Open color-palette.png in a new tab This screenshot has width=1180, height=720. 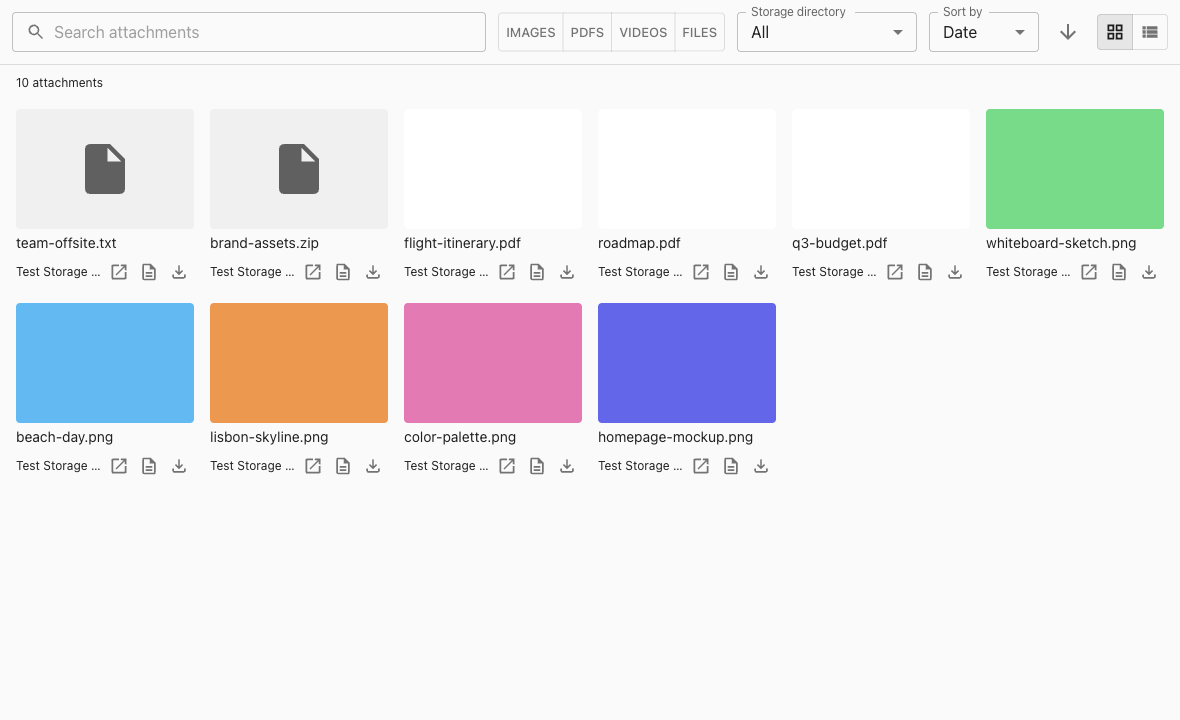coord(507,466)
